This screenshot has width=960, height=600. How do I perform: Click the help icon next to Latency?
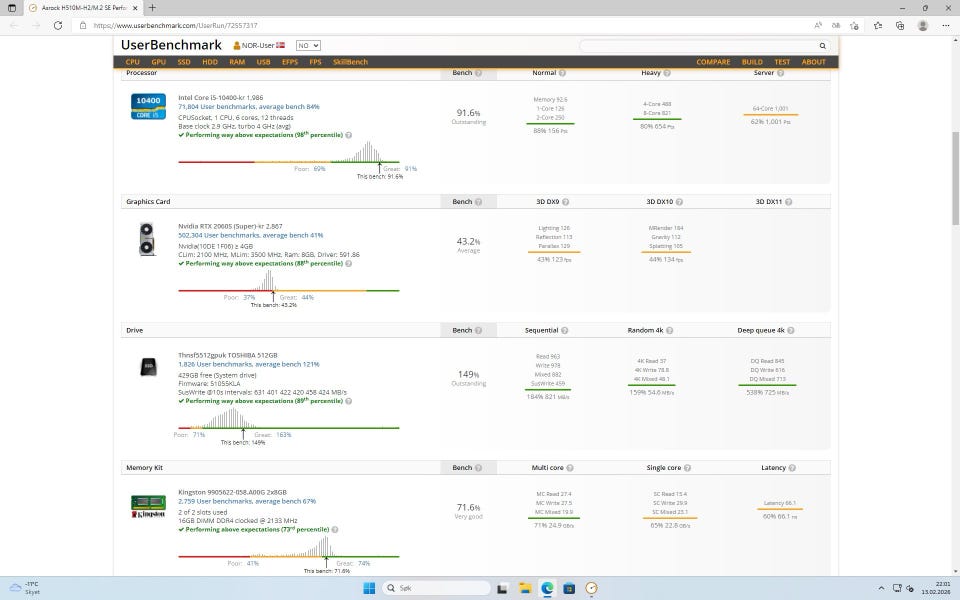(x=792, y=468)
